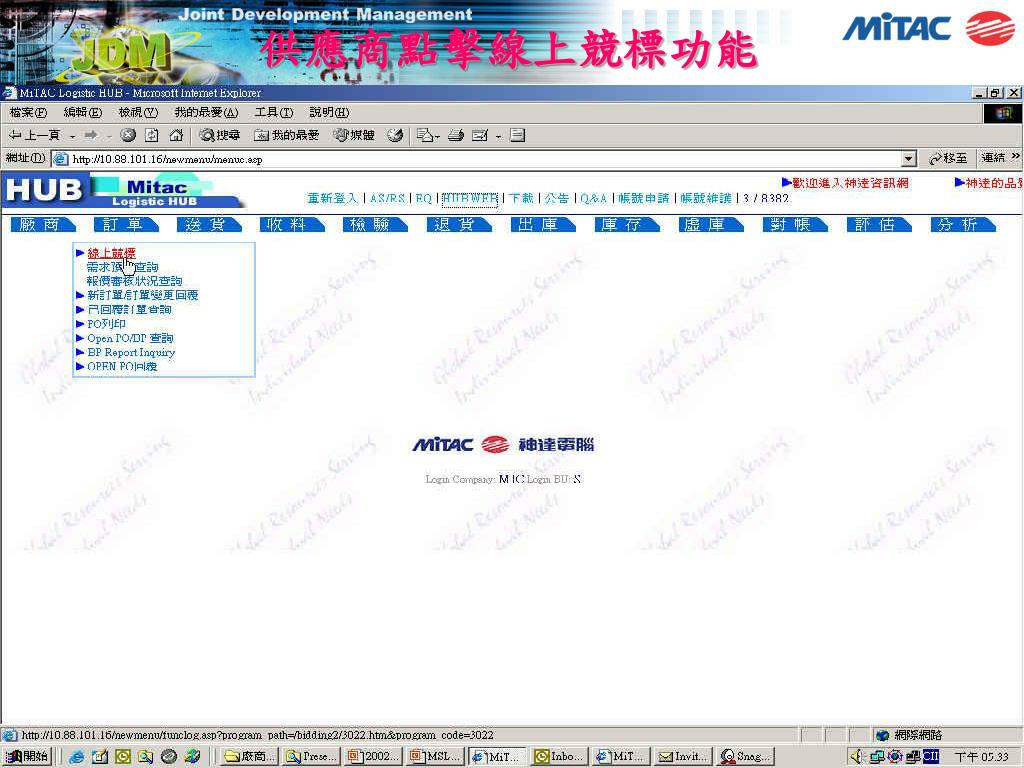Expand the address bar dropdown

pyautogui.click(x=908, y=159)
